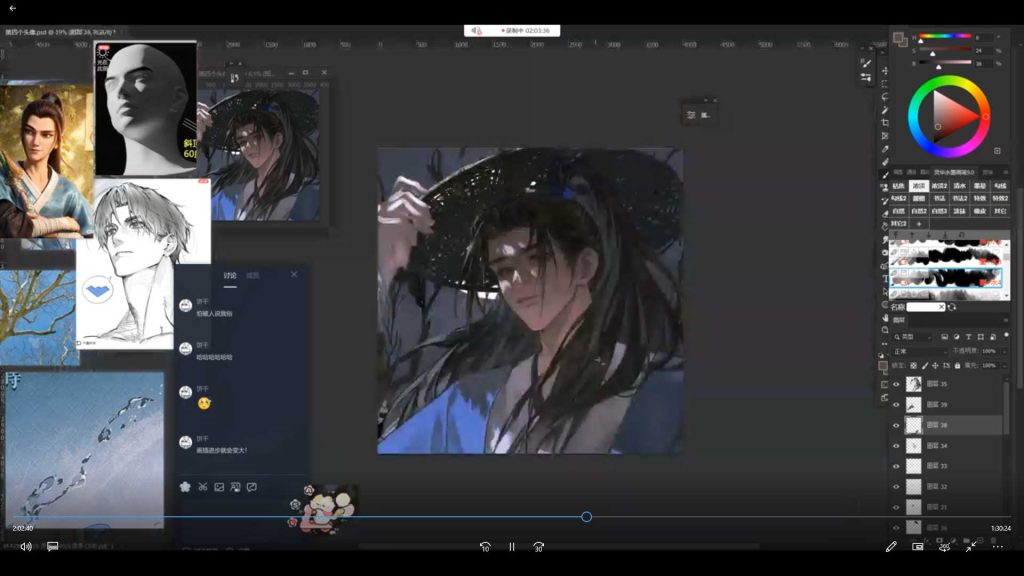The width and height of the screenshot is (1024, 576).
Task: Adjust the hue slider in Color panel
Action: click(x=945, y=37)
